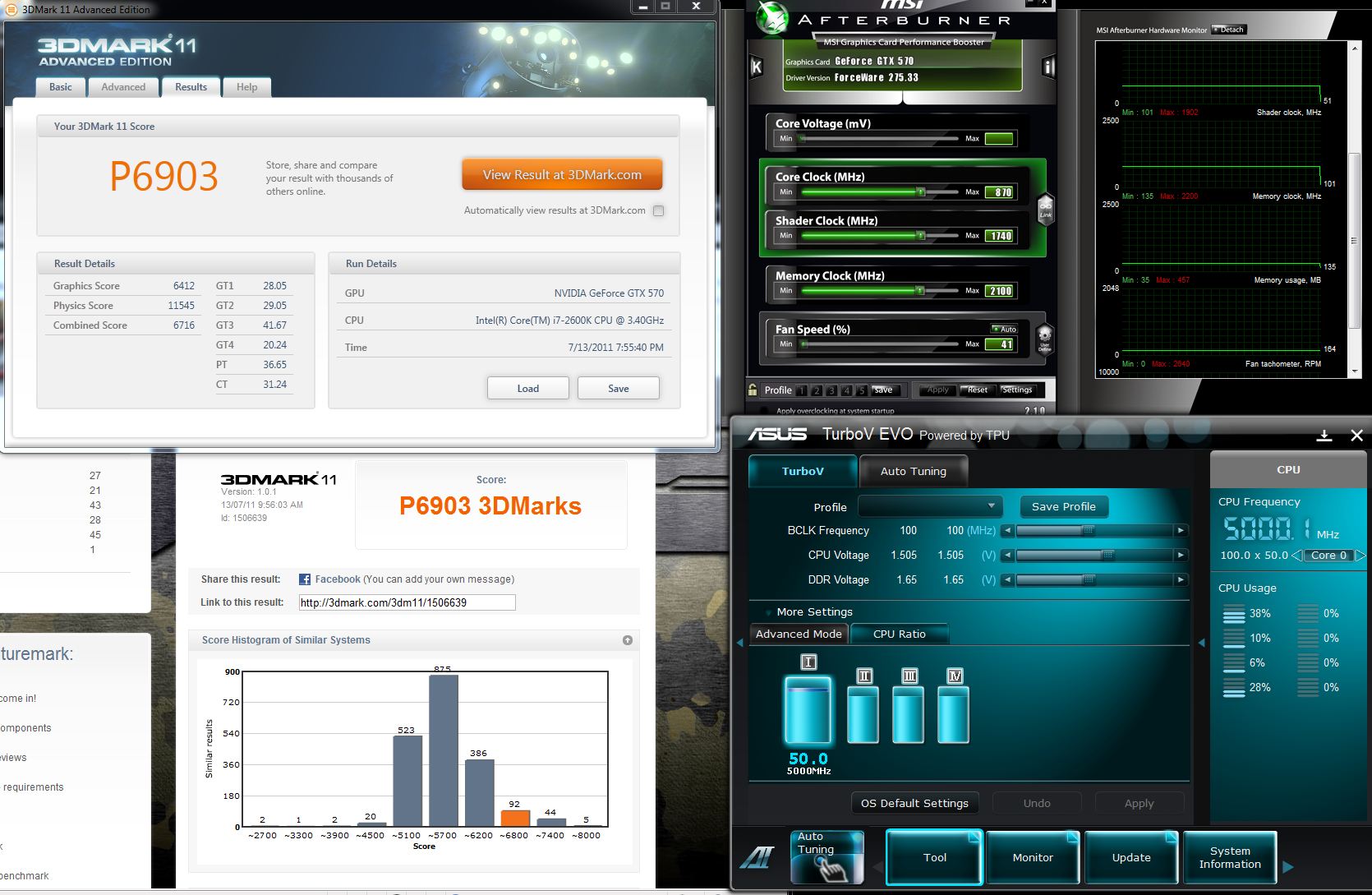Decrease BCLK Frequency with left arrow
Image resolution: width=1372 pixels, height=895 pixels.
click(1007, 531)
